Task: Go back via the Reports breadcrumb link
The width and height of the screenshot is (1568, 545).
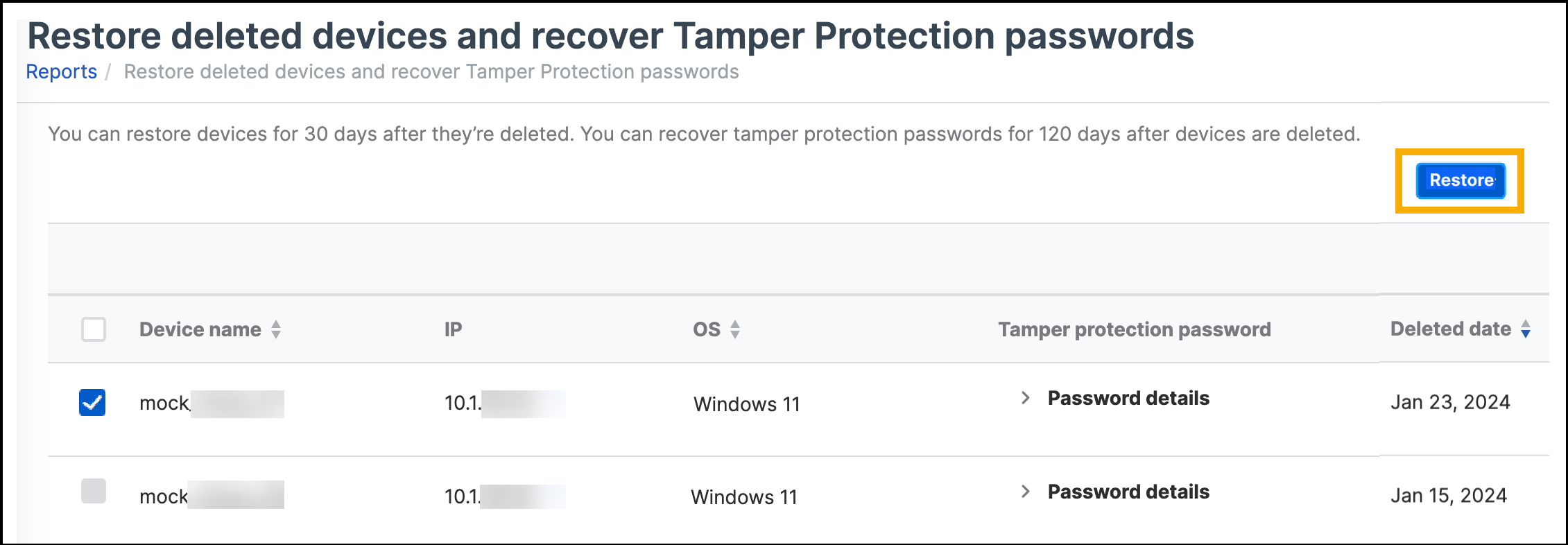Action: click(61, 72)
